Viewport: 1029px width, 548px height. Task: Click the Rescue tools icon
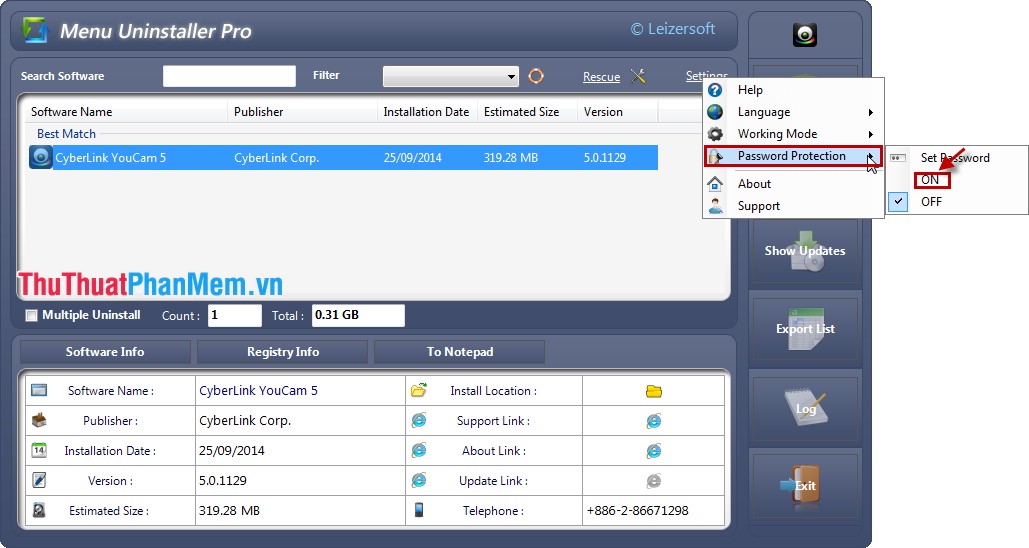pos(638,76)
